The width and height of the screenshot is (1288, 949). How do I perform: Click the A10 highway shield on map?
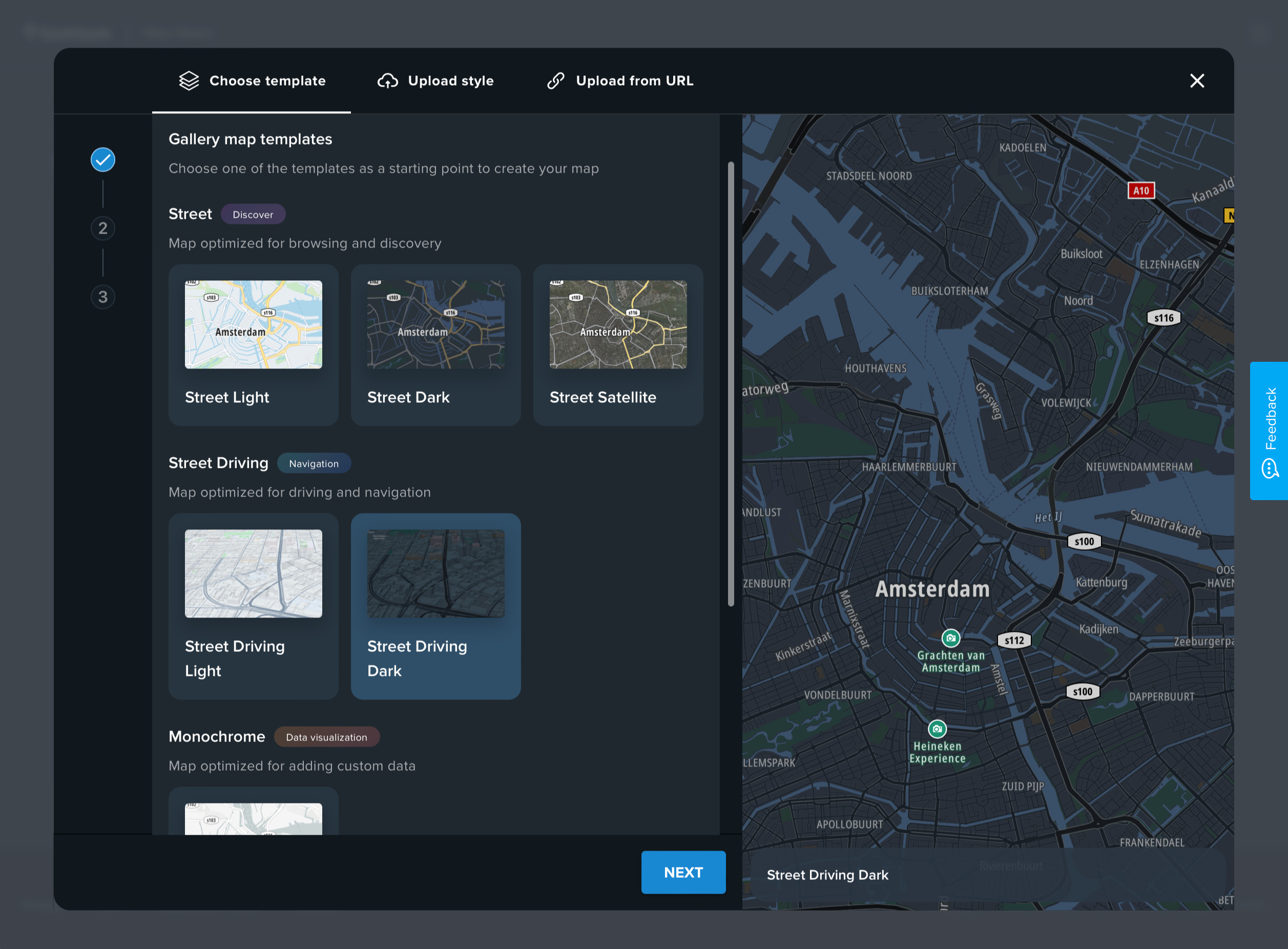pos(1140,191)
